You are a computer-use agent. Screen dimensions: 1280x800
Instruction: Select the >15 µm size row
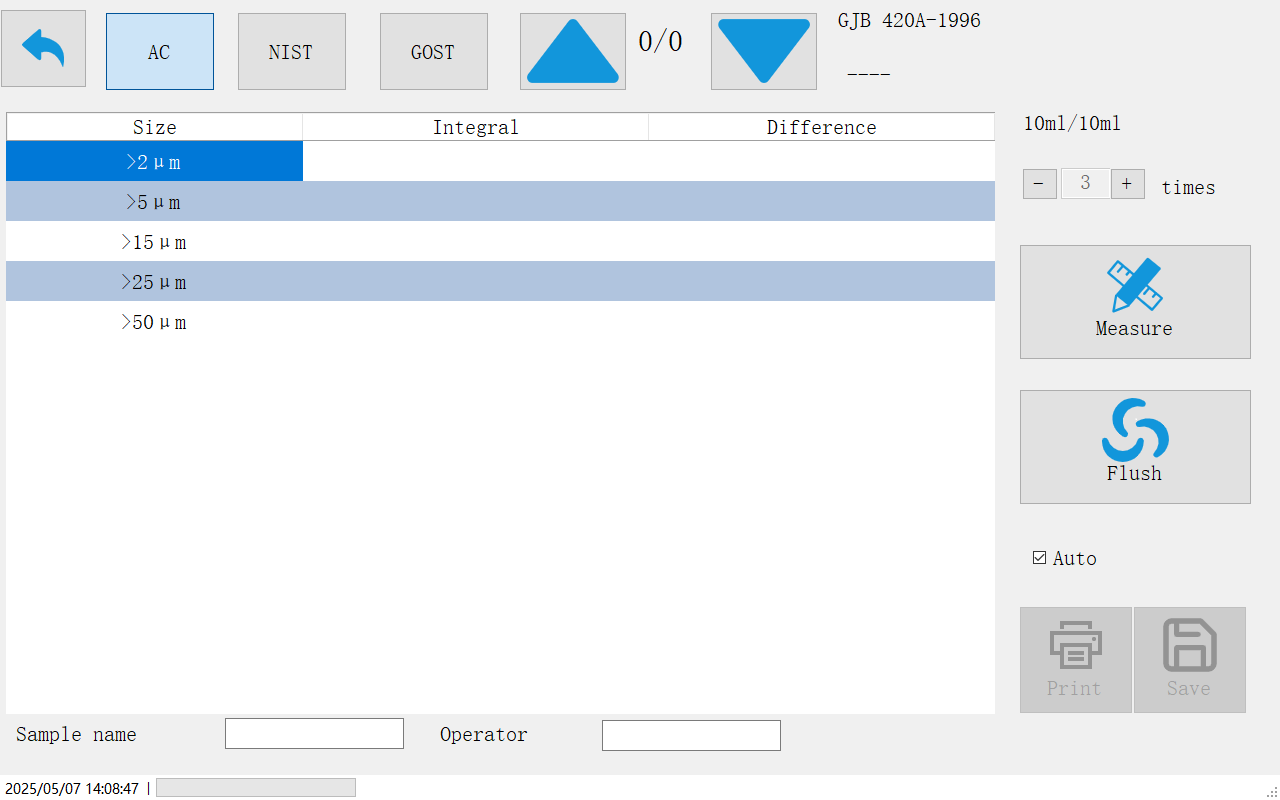[154, 242]
